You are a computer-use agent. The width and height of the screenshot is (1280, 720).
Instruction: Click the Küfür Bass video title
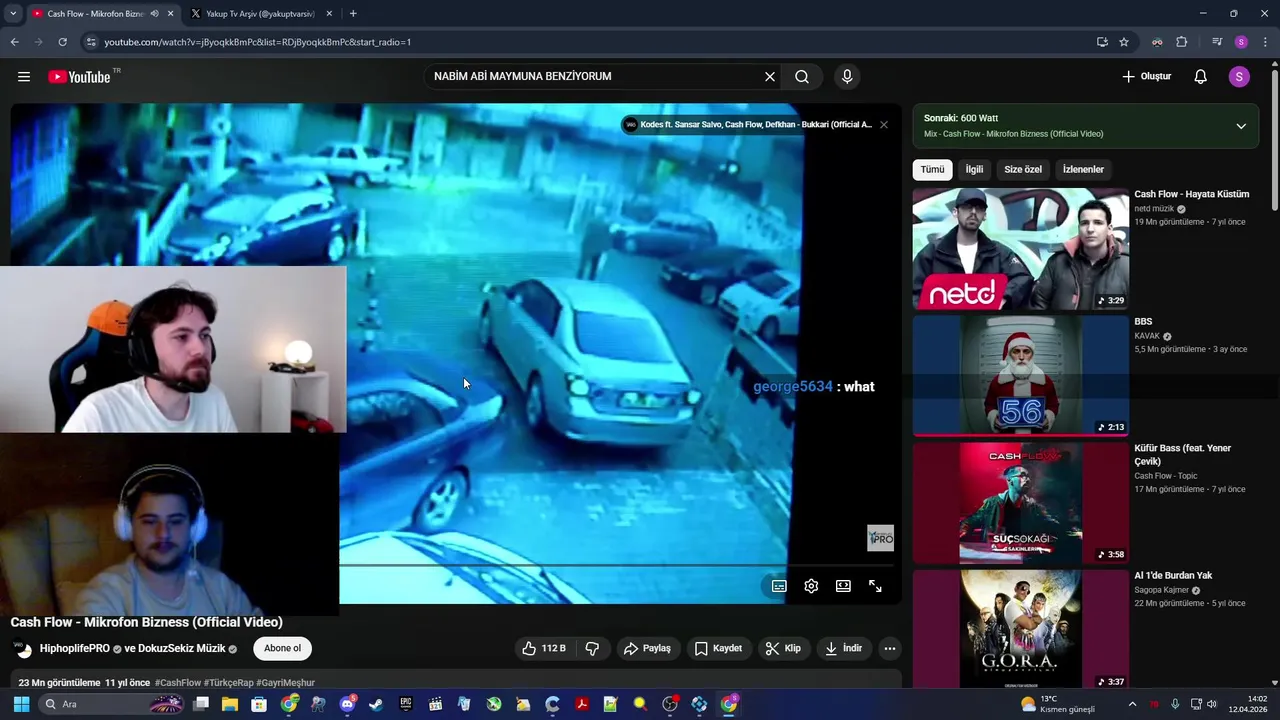click(x=1182, y=455)
